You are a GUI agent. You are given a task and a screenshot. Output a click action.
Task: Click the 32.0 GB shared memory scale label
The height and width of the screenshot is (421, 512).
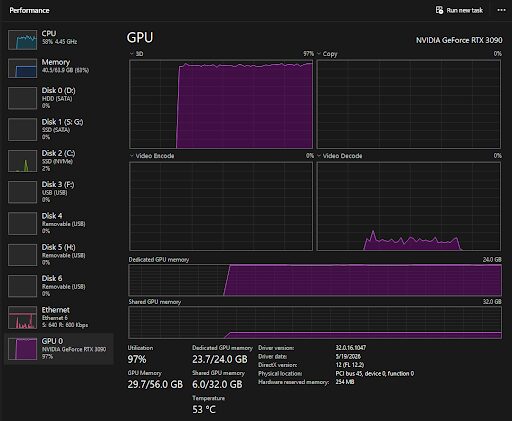tap(492, 302)
